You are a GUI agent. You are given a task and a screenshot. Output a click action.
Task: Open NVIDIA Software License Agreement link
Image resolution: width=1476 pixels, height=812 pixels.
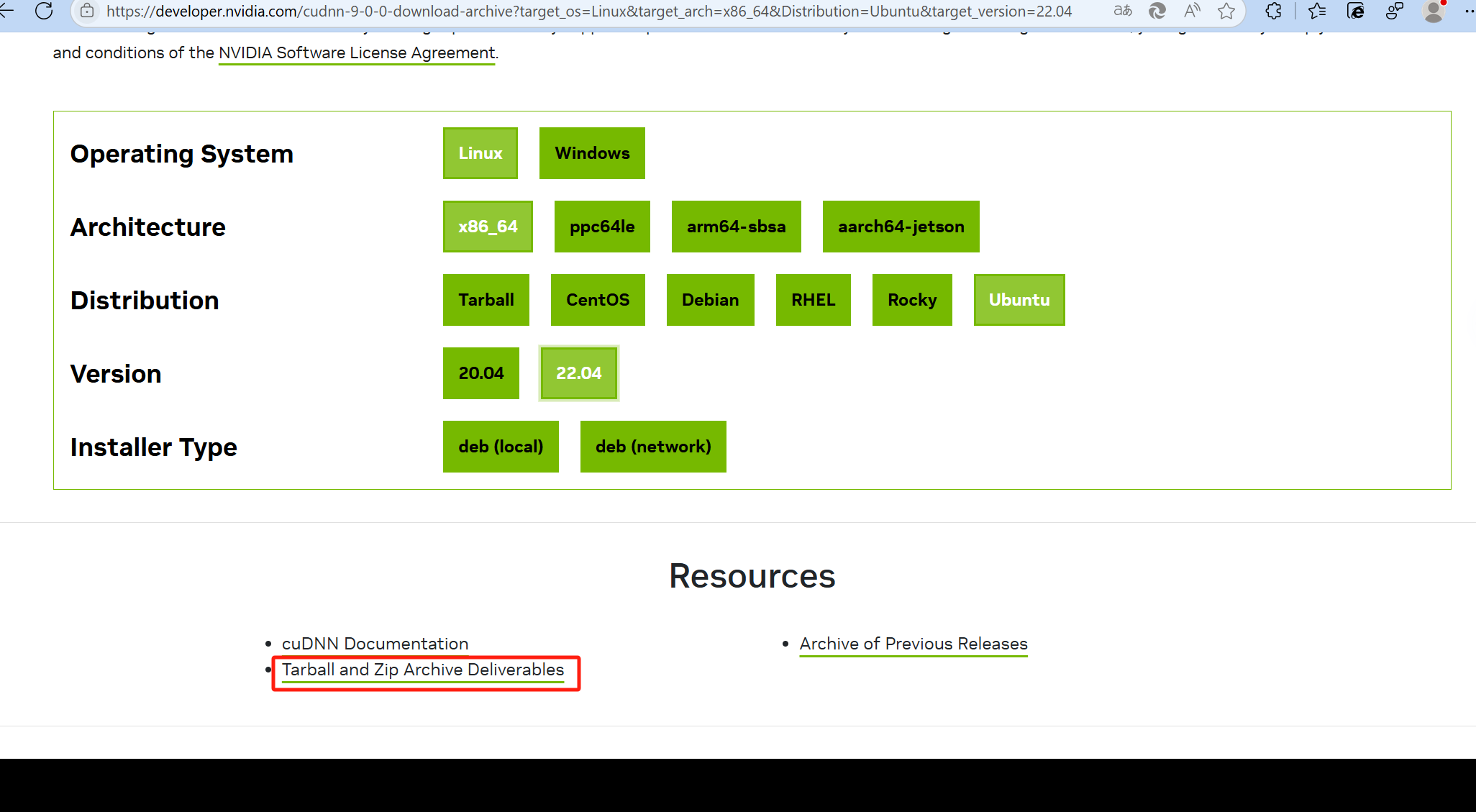coord(356,53)
